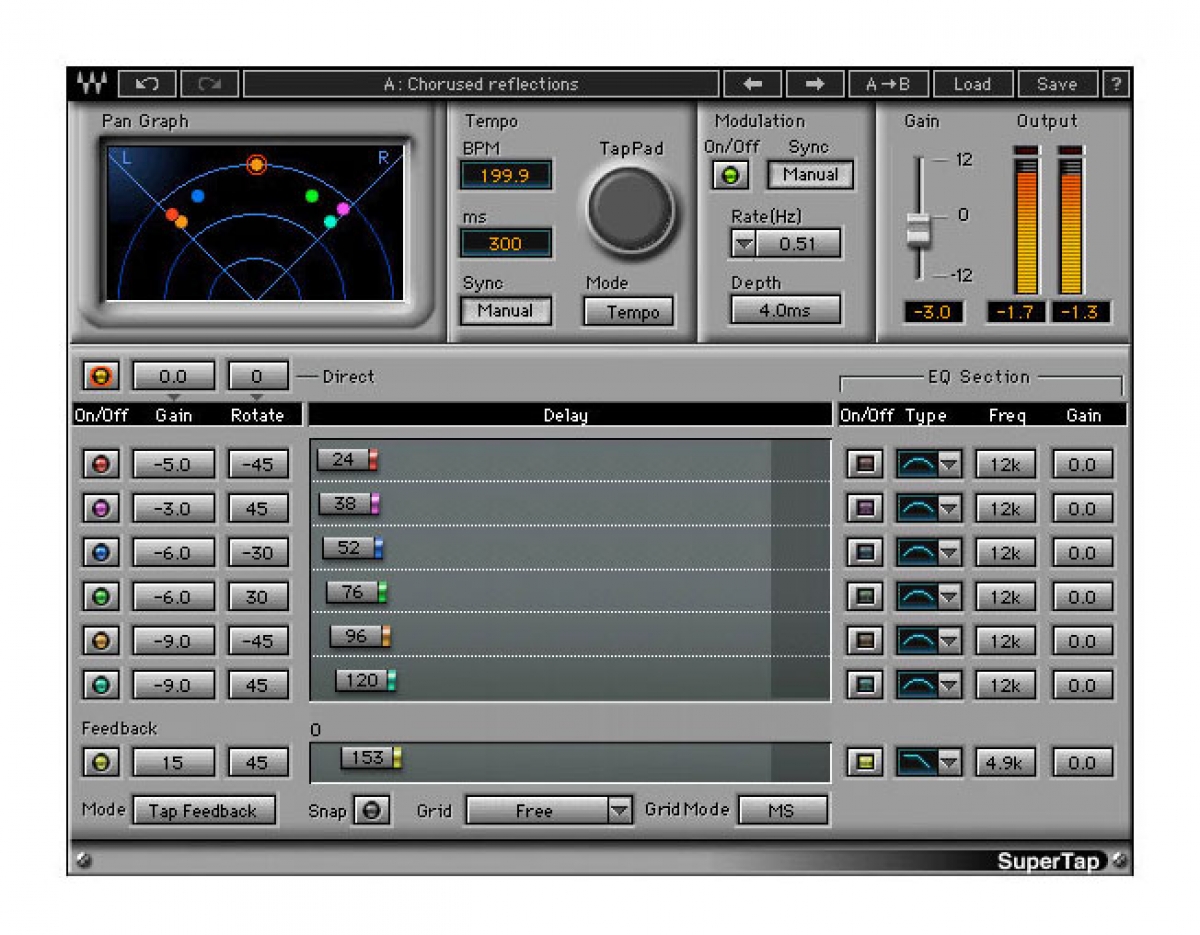The width and height of the screenshot is (1200, 935).
Task: Tap the TapPad tempo button
Action: pyautogui.click(x=630, y=210)
